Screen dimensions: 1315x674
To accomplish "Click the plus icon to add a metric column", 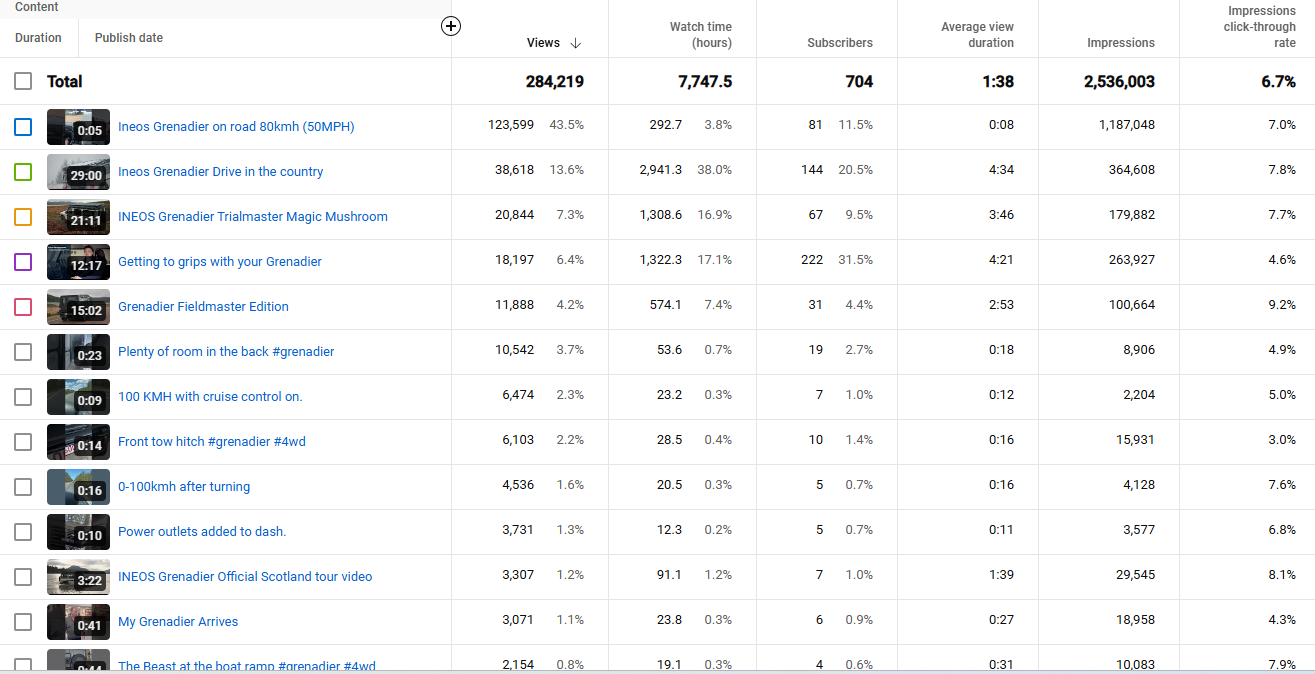I will tap(451, 27).
